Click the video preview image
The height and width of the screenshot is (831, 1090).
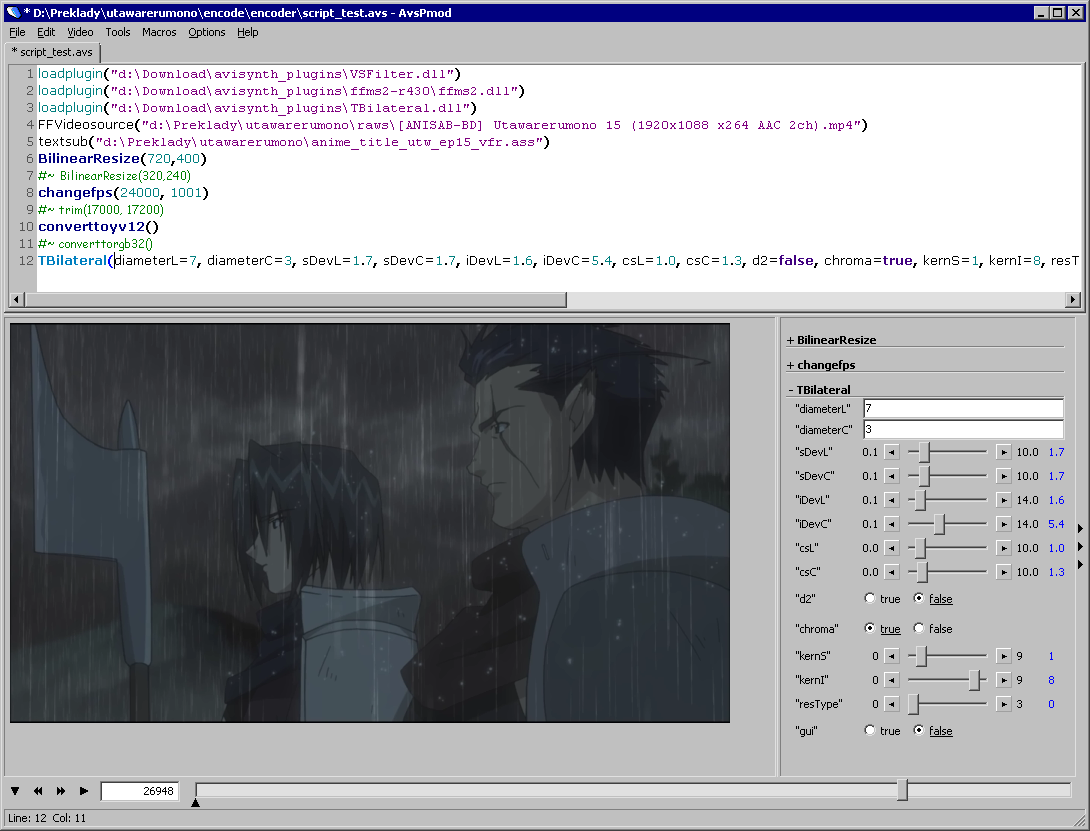[370, 523]
